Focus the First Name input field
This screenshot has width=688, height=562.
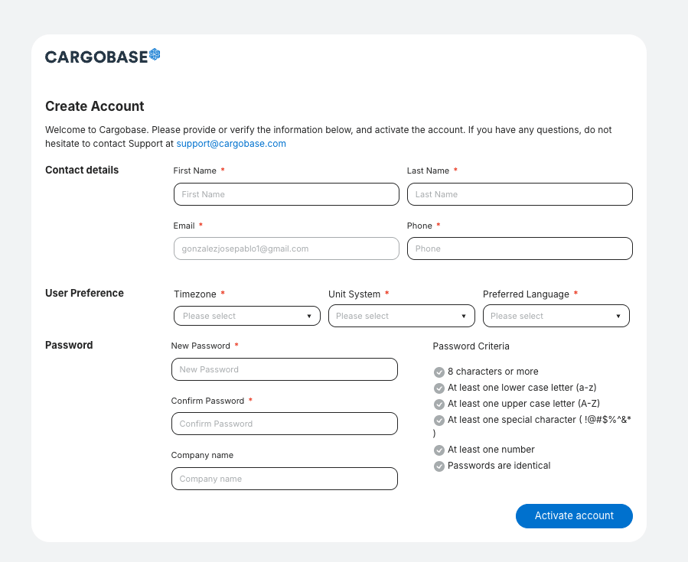click(287, 194)
